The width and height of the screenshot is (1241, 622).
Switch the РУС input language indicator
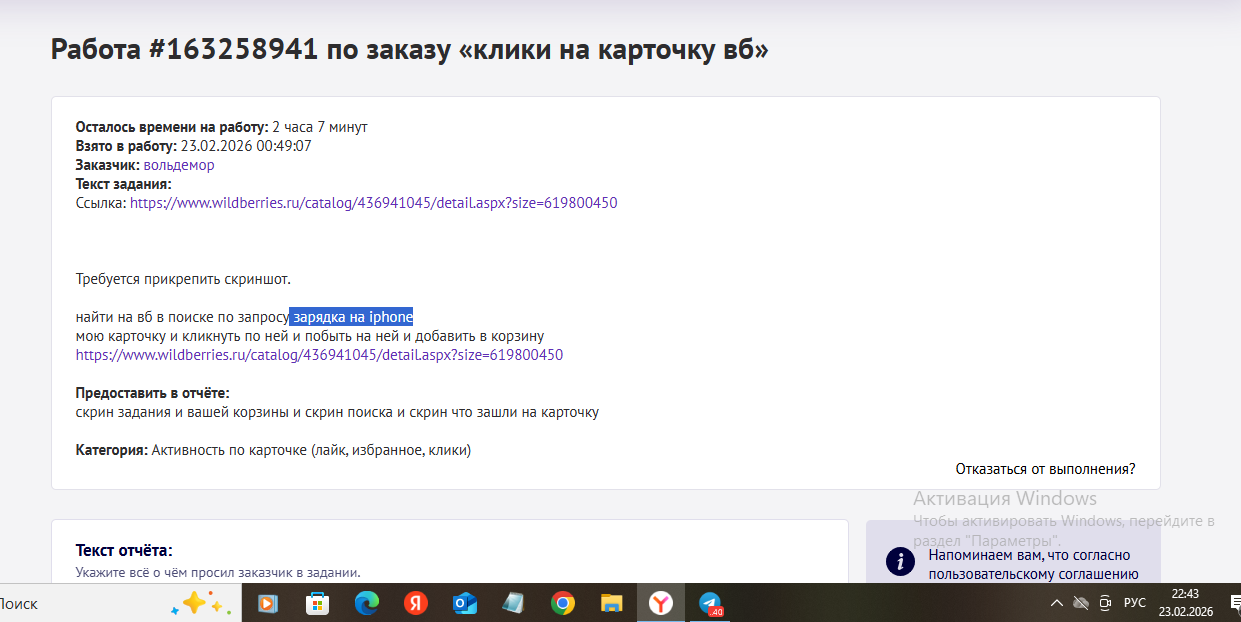[x=1135, y=603]
